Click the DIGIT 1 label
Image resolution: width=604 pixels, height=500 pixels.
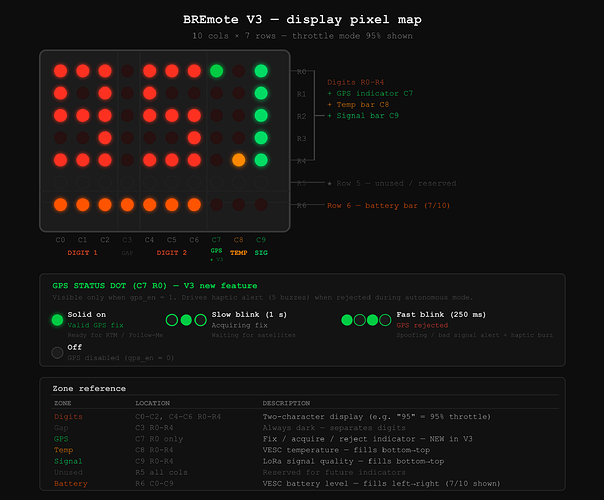[x=82, y=253]
